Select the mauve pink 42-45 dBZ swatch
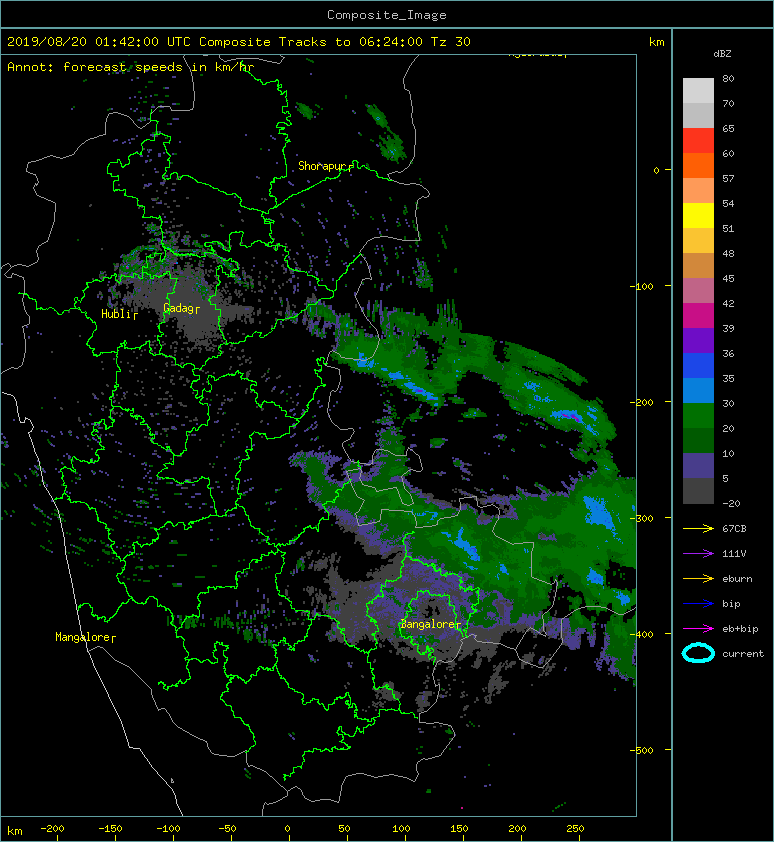The width and height of the screenshot is (774, 842). 698,291
